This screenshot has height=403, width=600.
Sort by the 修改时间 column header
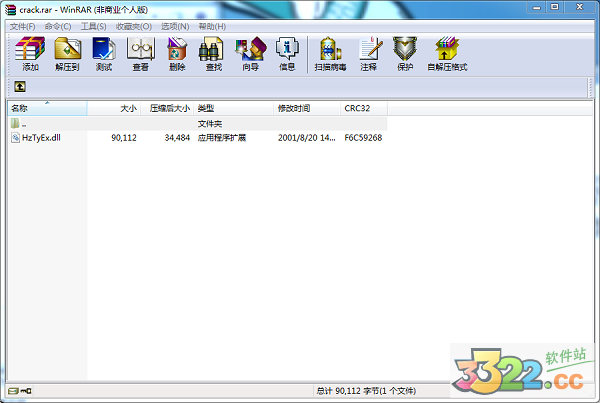coord(307,108)
